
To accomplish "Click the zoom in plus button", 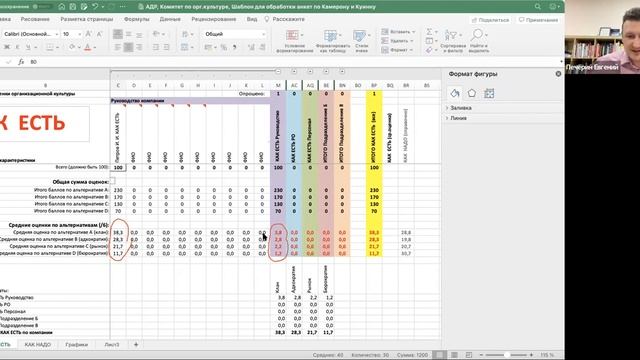I will coord(531,355).
